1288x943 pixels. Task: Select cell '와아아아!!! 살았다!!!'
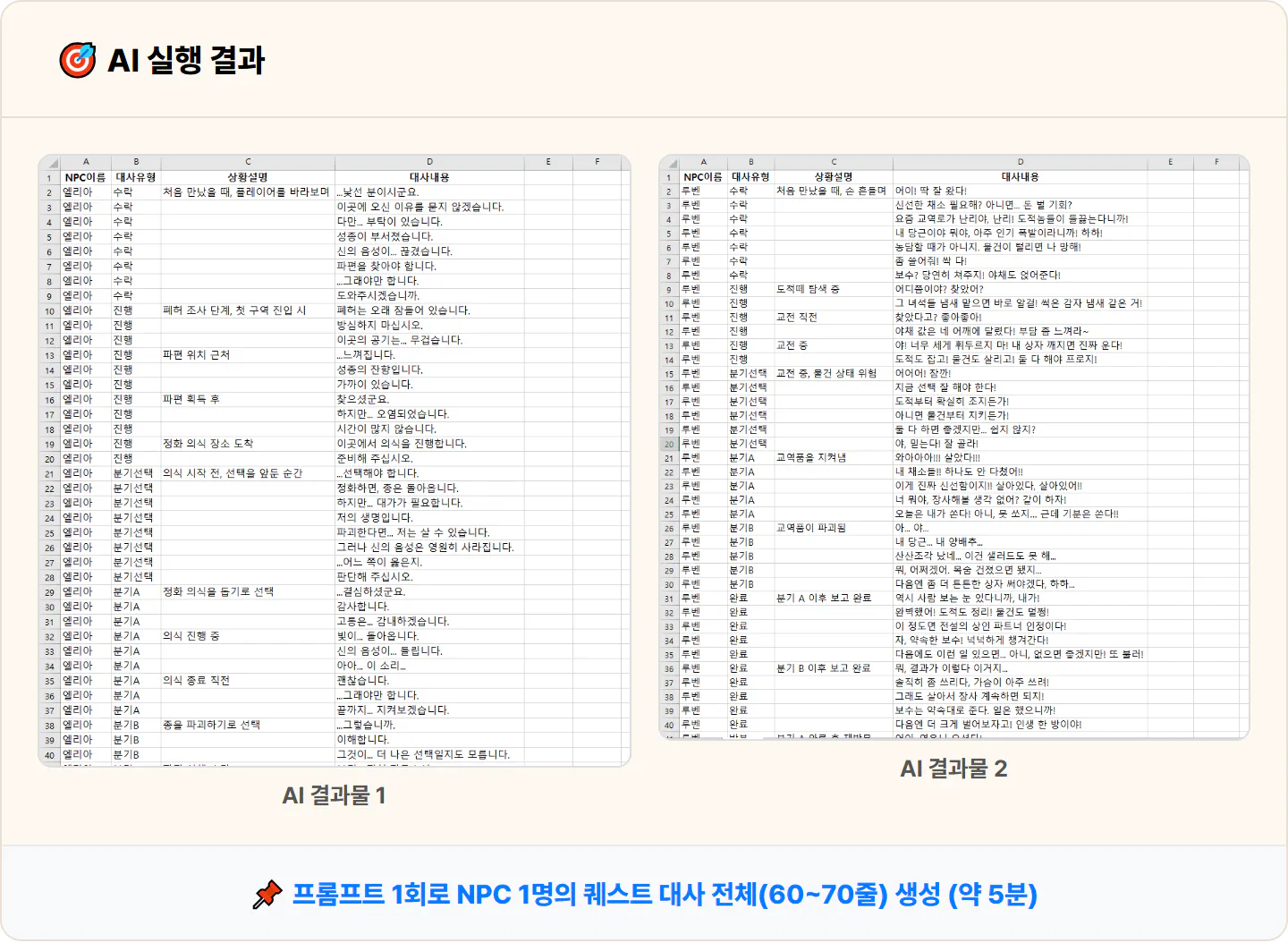coord(1021,457)
